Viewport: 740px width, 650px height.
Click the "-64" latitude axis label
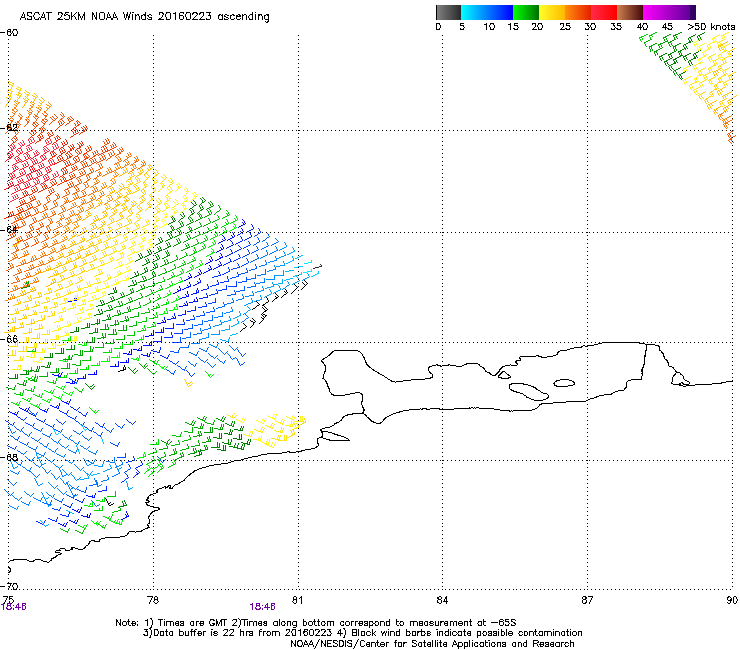pyautogui.click(x=9, y=230)
